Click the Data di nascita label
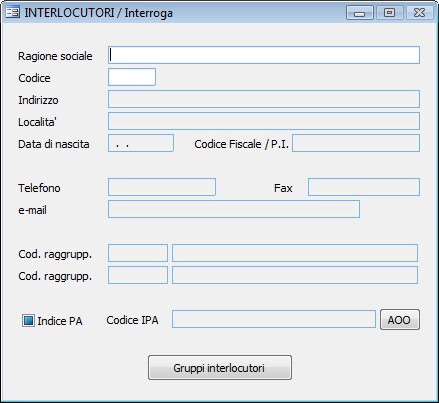 tap(54, 144)
